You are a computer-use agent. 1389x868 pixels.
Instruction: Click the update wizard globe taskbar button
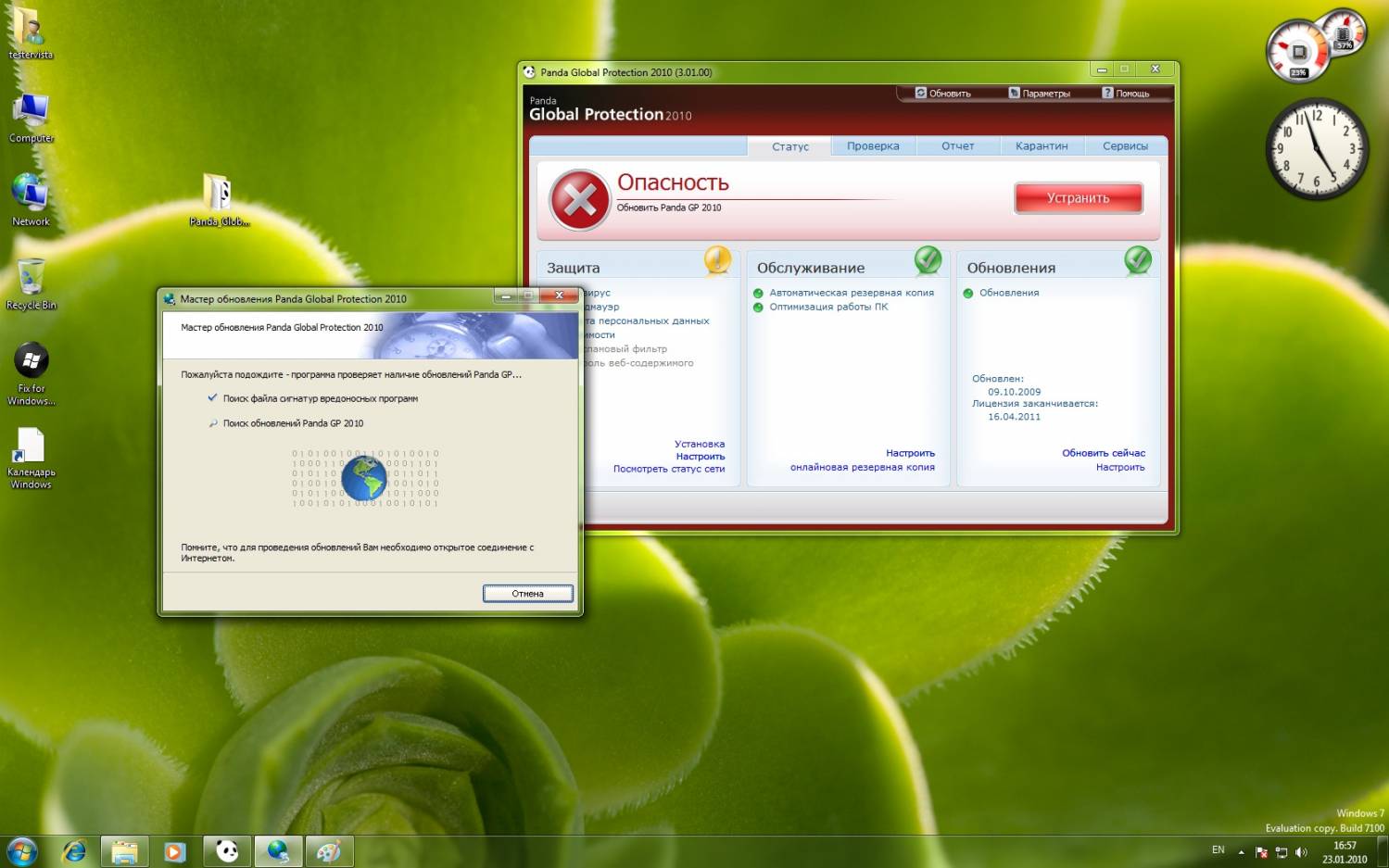[278, 850]
